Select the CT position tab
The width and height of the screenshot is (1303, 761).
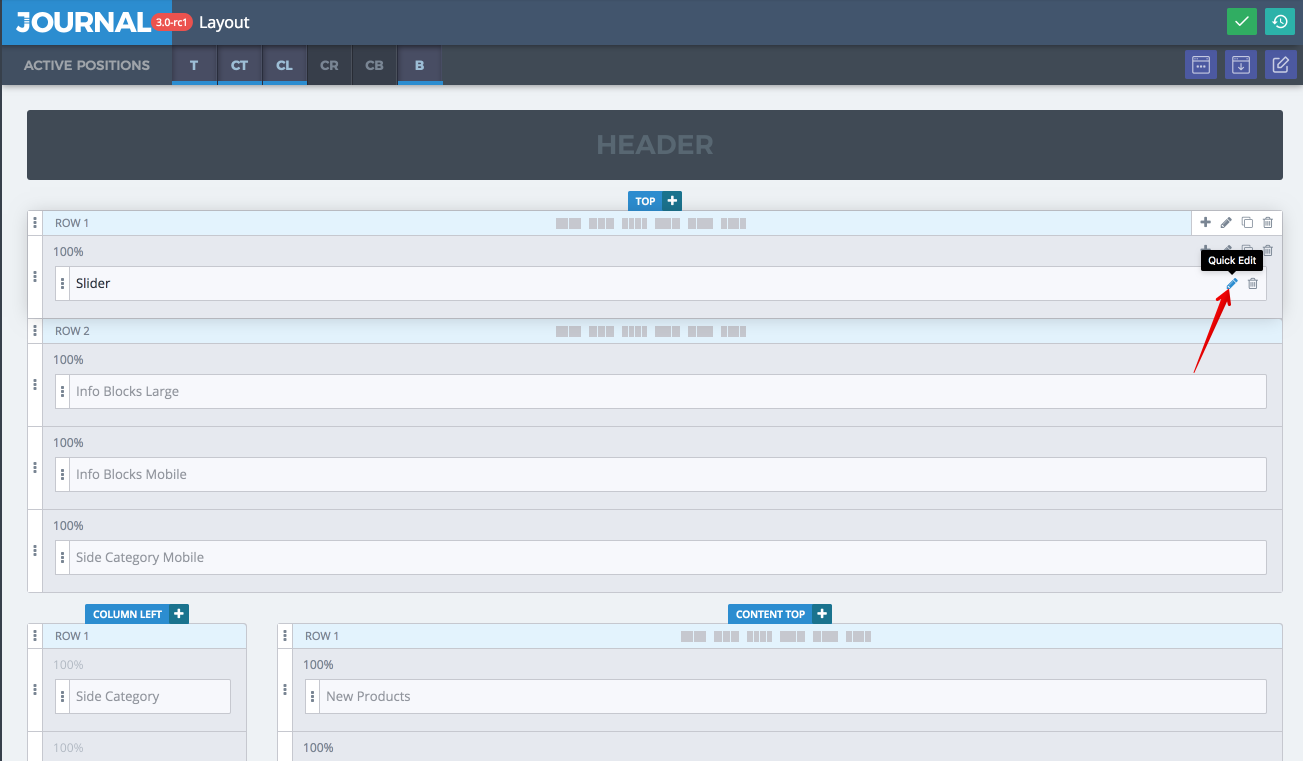(239, 65)
